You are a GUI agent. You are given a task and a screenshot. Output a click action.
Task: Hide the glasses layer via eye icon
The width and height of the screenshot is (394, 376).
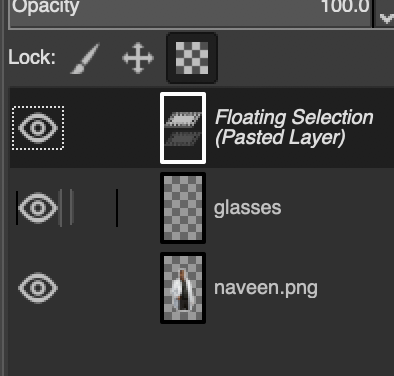click(x=38, y=208)
